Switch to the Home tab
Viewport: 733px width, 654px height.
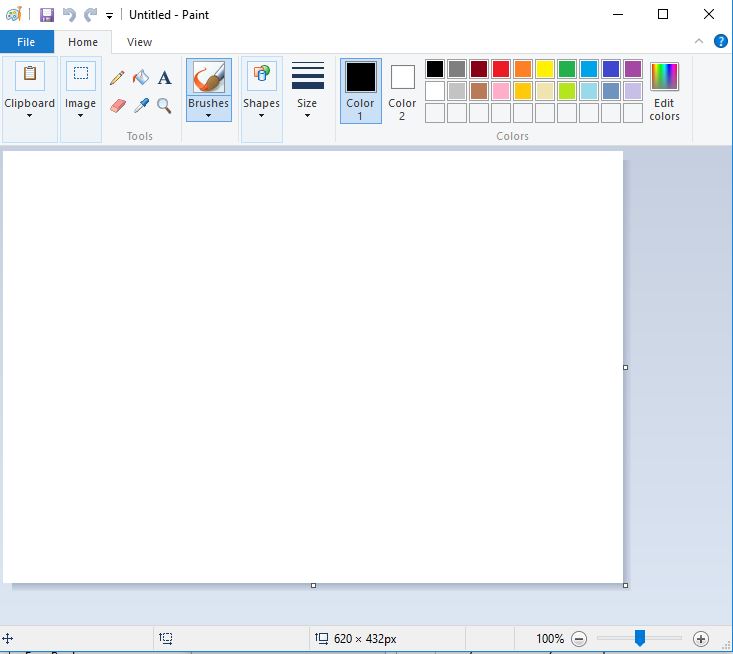click(83, 42)
